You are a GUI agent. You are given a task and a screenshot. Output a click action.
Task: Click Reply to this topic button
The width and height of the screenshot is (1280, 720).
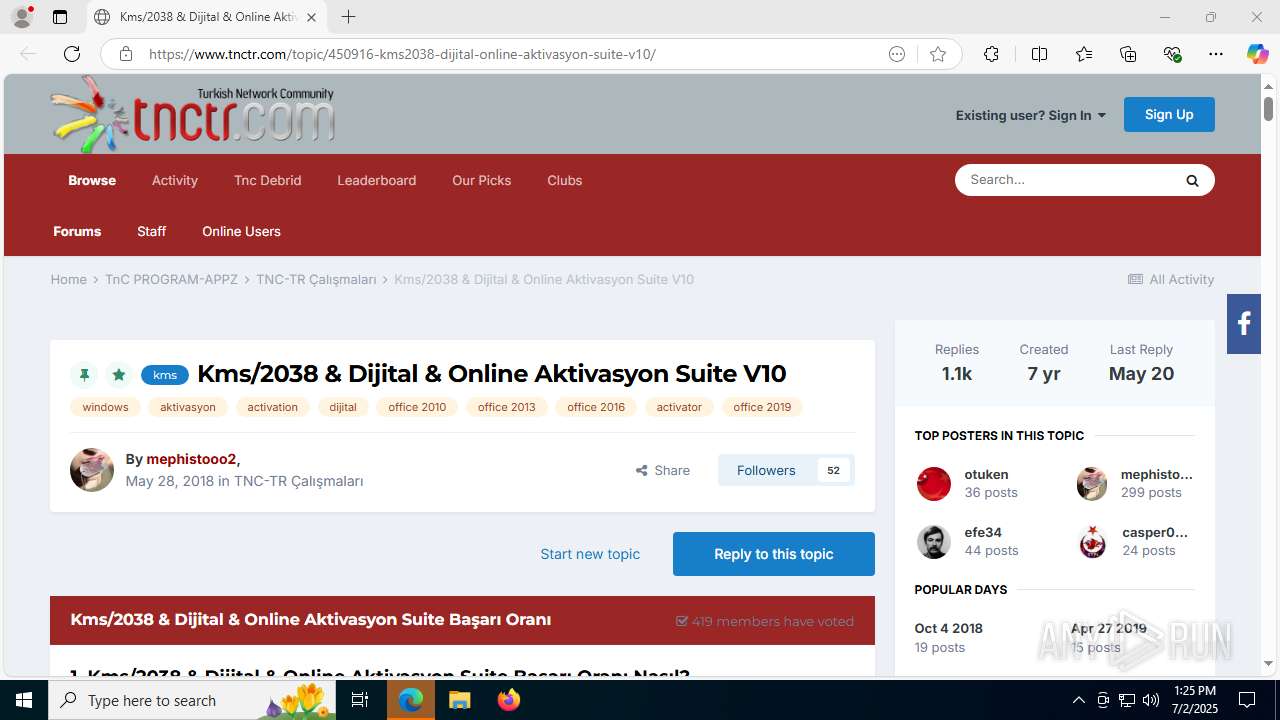pyautogui.click(x=774, y=554)
